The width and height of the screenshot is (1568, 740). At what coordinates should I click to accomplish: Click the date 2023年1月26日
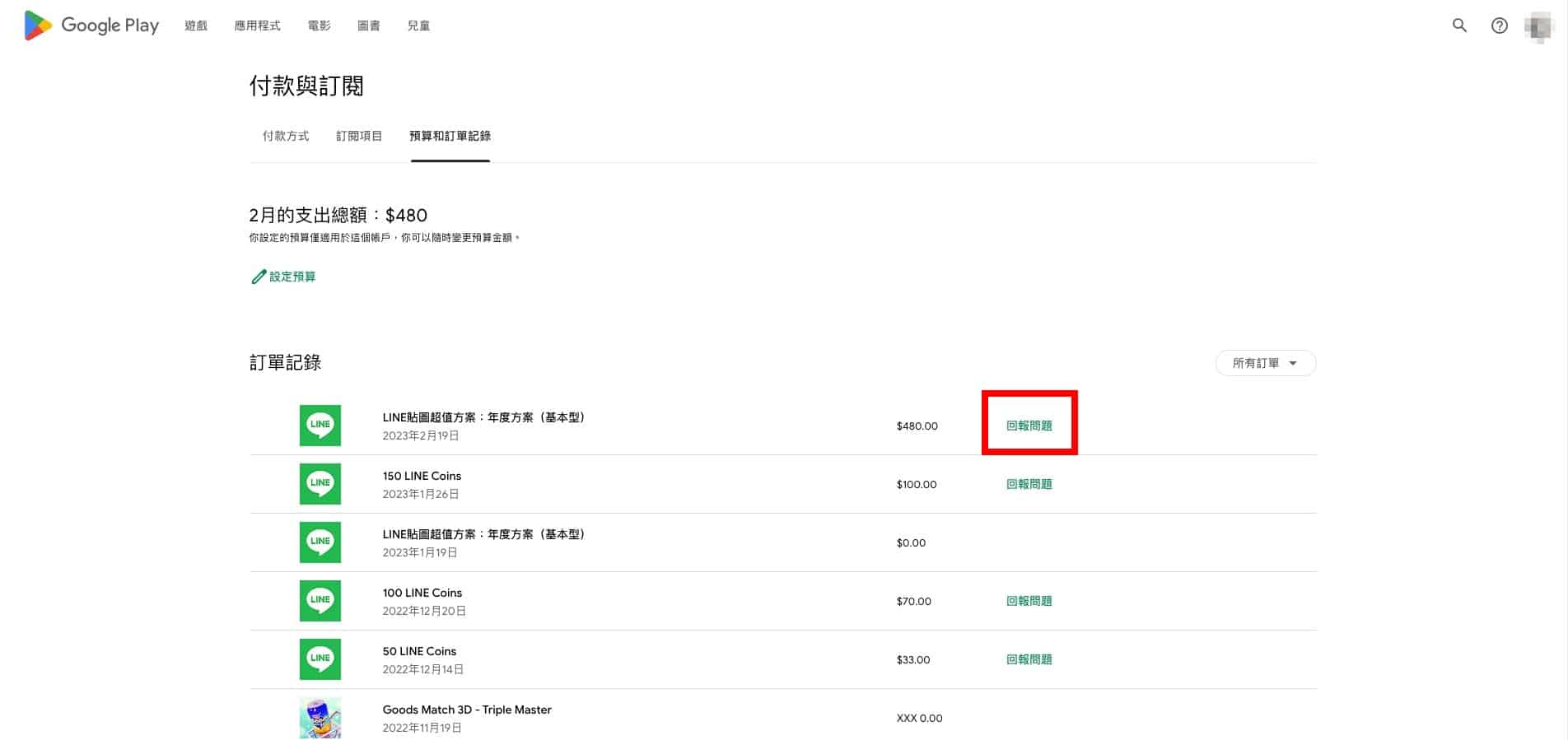tap(421, 494)
